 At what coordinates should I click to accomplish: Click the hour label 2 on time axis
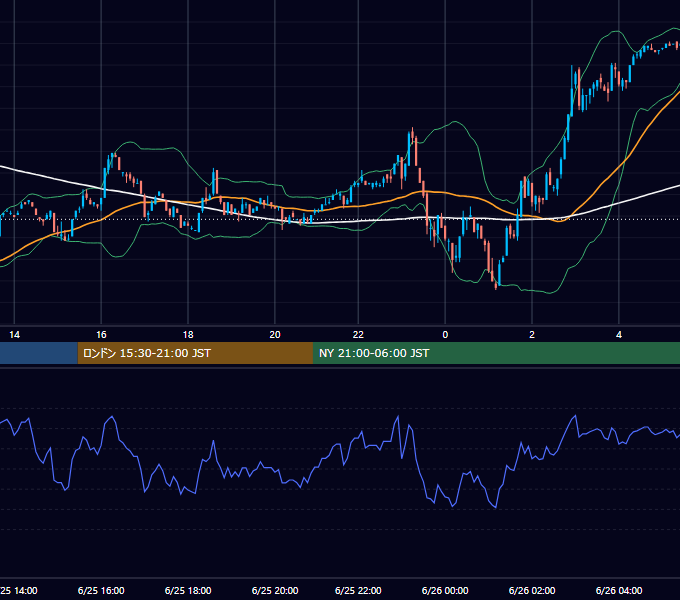pyautogui.click(x=532, y=335)
